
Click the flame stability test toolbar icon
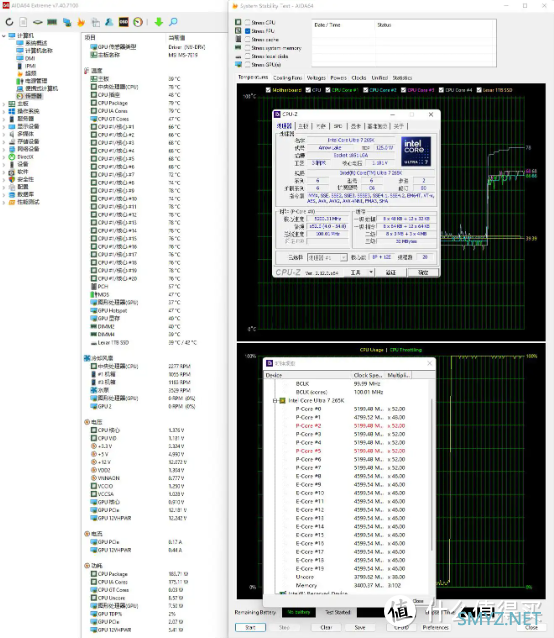[x=81, y=22]
